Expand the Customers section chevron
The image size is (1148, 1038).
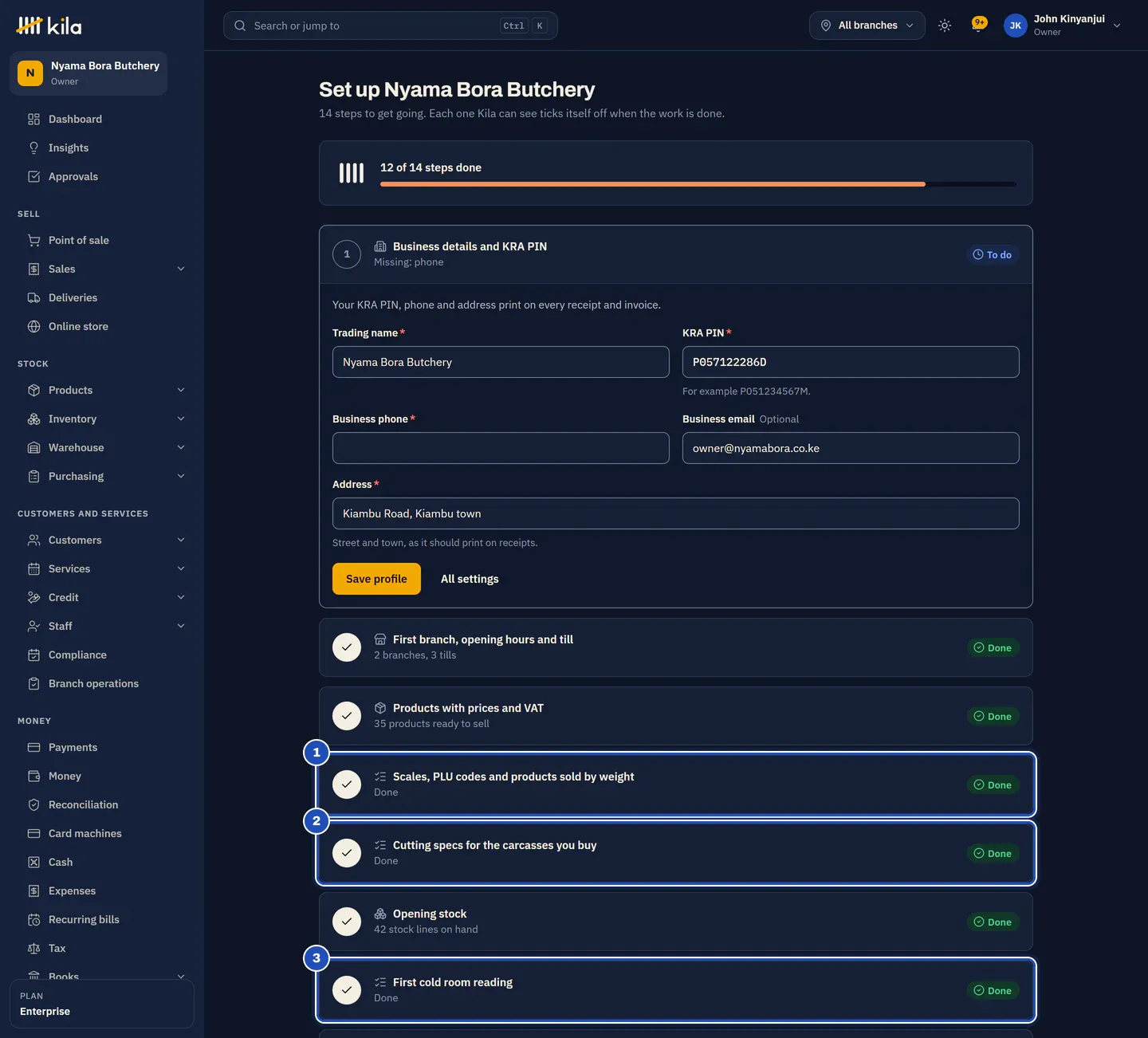tap(181, 541)
